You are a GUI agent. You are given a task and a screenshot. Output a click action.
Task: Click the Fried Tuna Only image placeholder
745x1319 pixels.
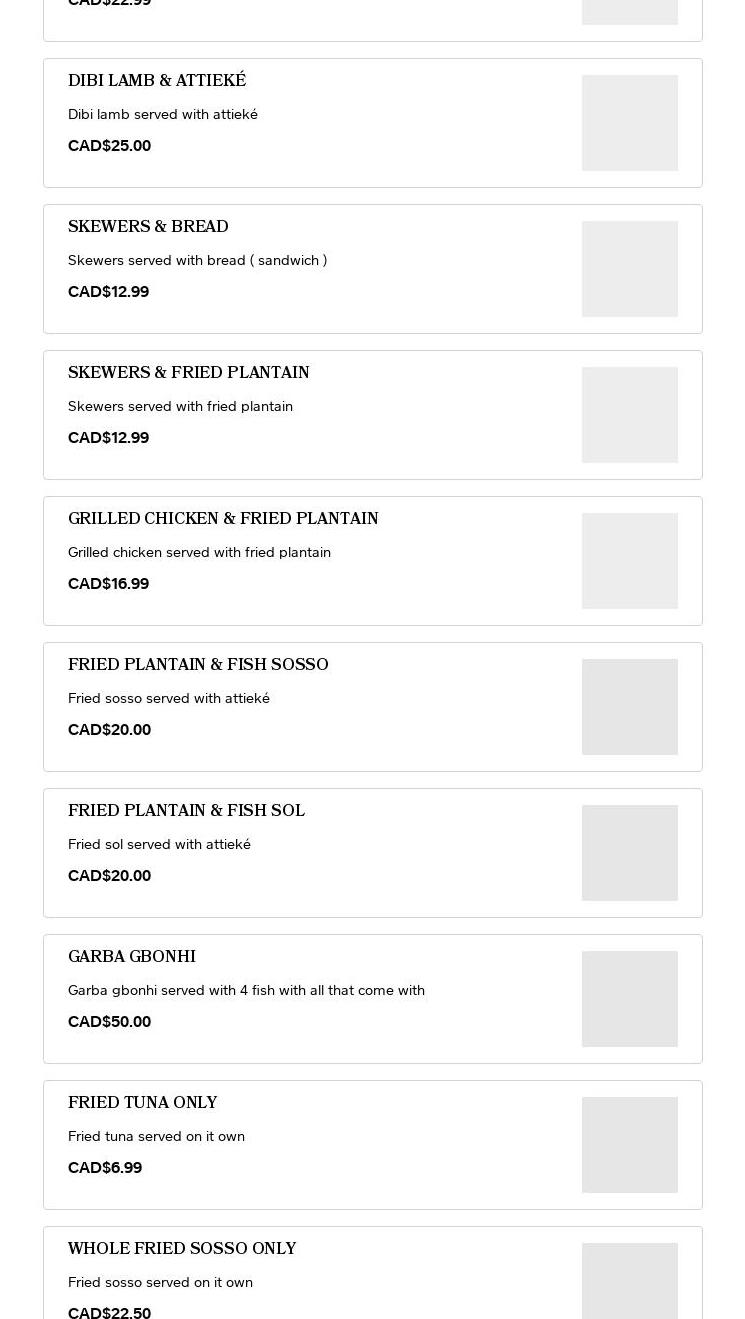tap(629, 1145)
